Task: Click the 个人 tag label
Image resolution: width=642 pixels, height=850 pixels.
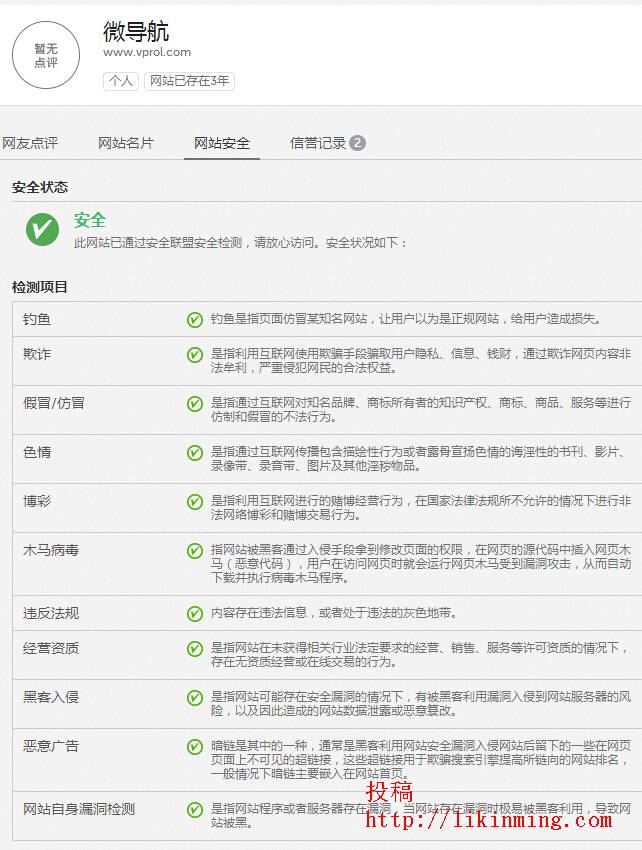Action: pyautogui.click(x=120, y=81)
